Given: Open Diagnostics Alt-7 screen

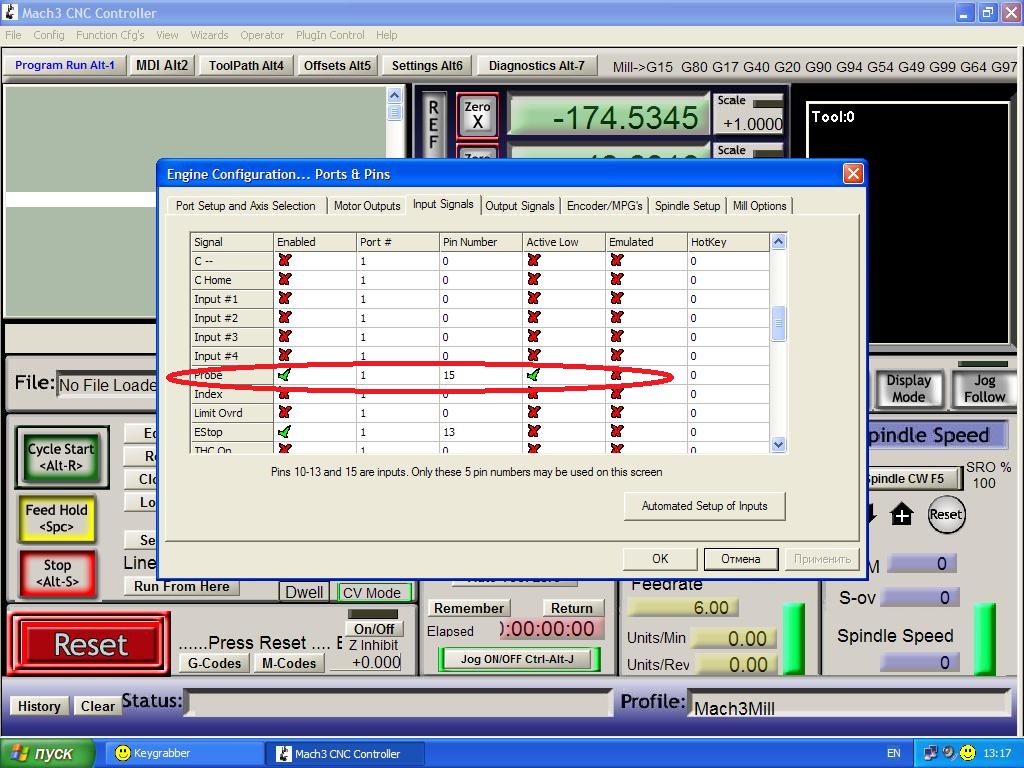Looking at the screenshot, I should (537, 65).
